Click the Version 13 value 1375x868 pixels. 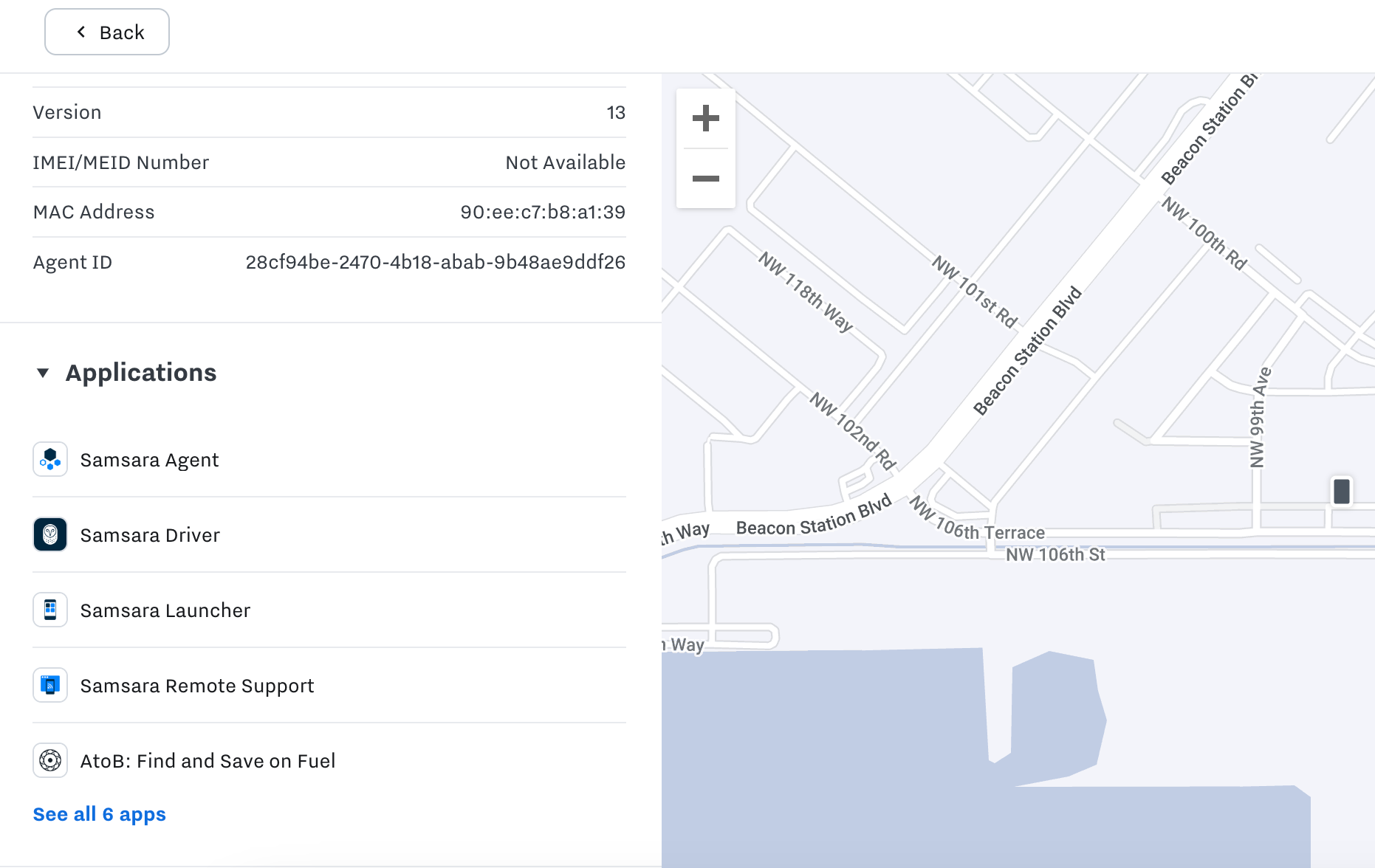tap(616, 112)
